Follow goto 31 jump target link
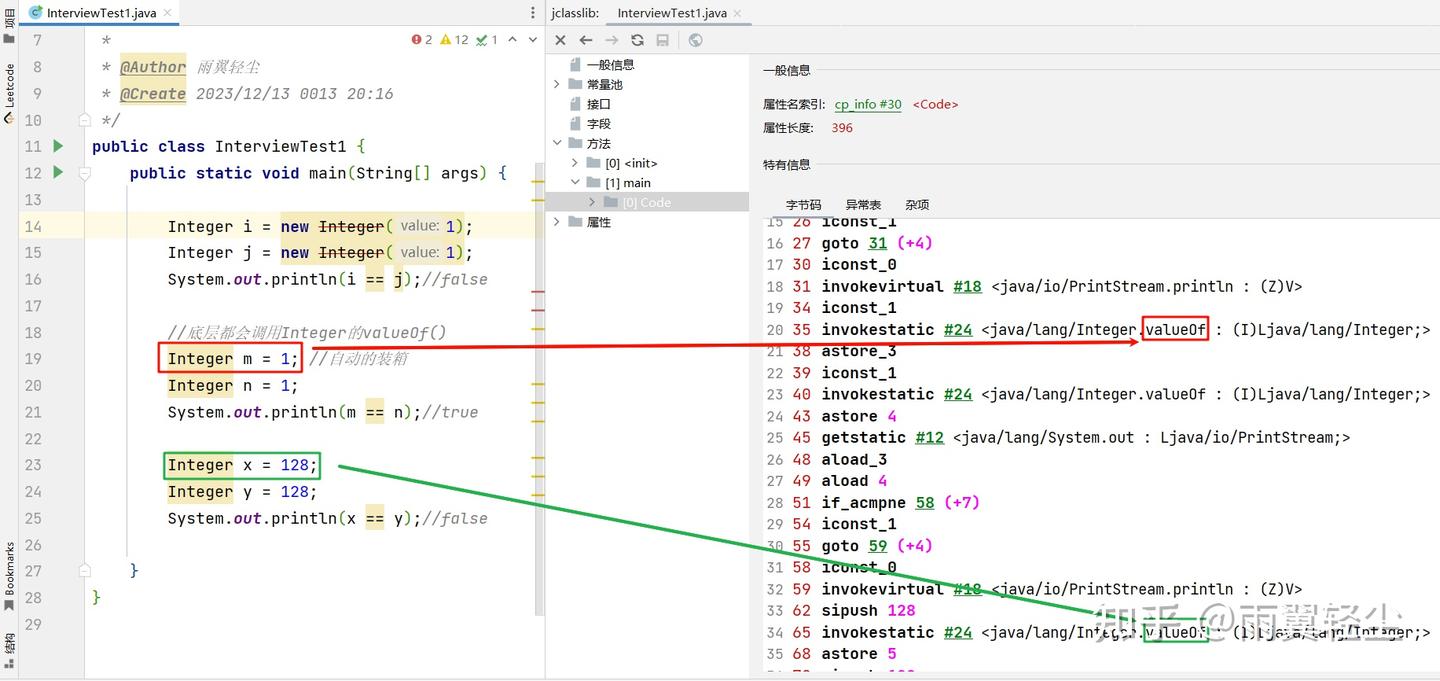1440x681 pixels. (878, 243)
